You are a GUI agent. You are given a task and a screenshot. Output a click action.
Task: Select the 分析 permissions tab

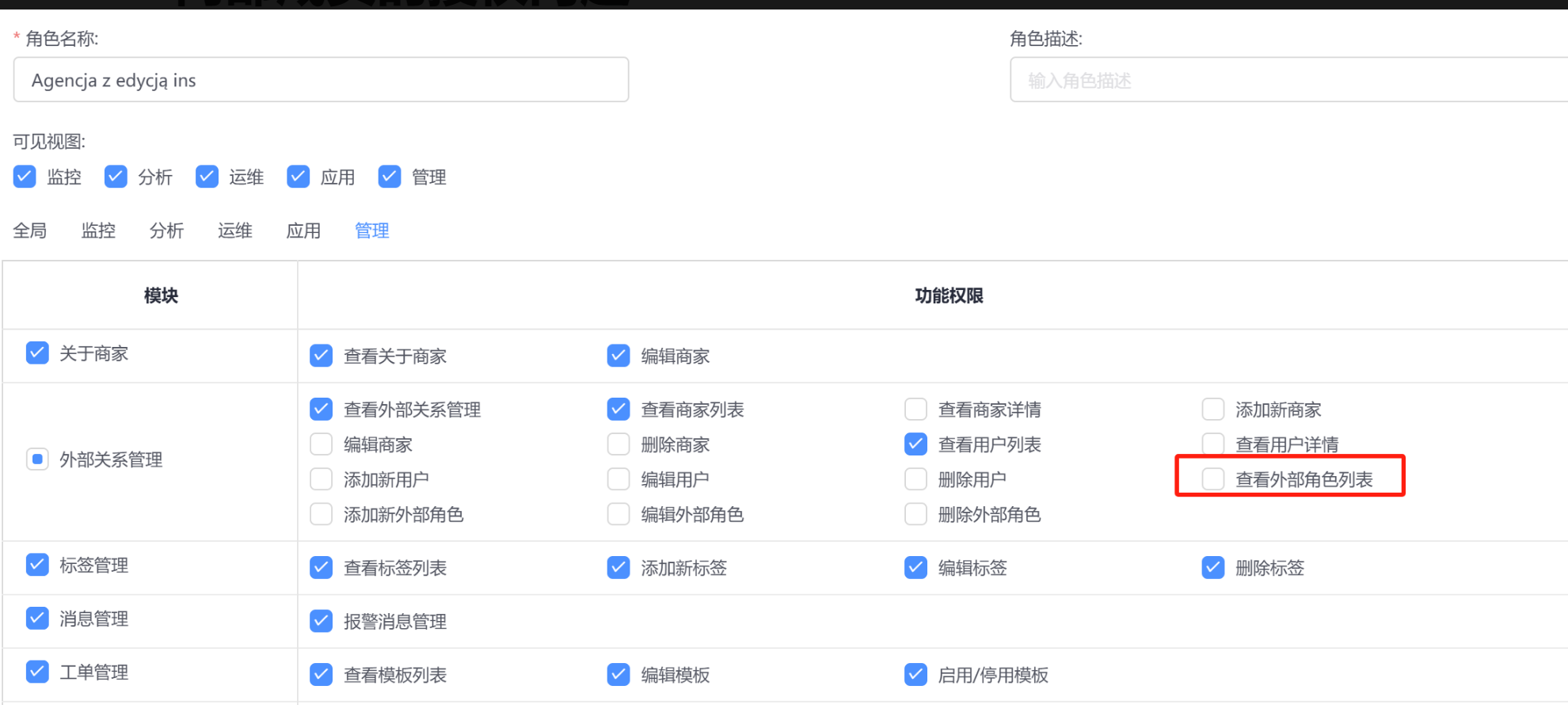(x=166, y=231)
